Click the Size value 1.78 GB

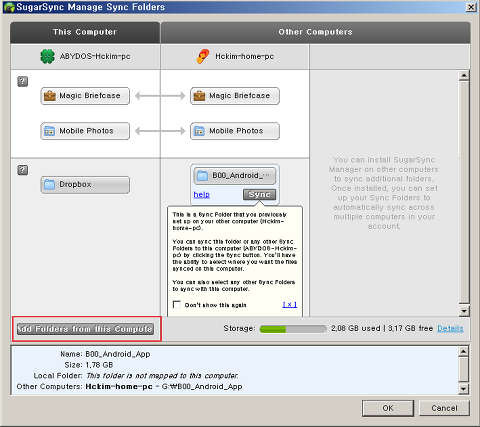[x=99, y=365]
